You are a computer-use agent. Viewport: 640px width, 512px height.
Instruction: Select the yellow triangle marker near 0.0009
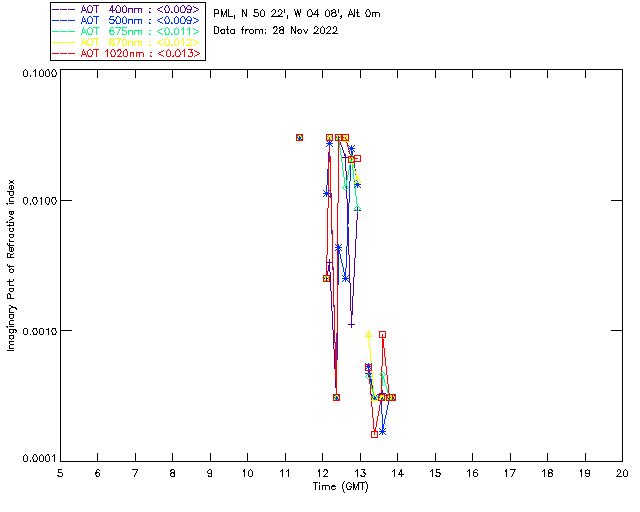click(369, 334)
